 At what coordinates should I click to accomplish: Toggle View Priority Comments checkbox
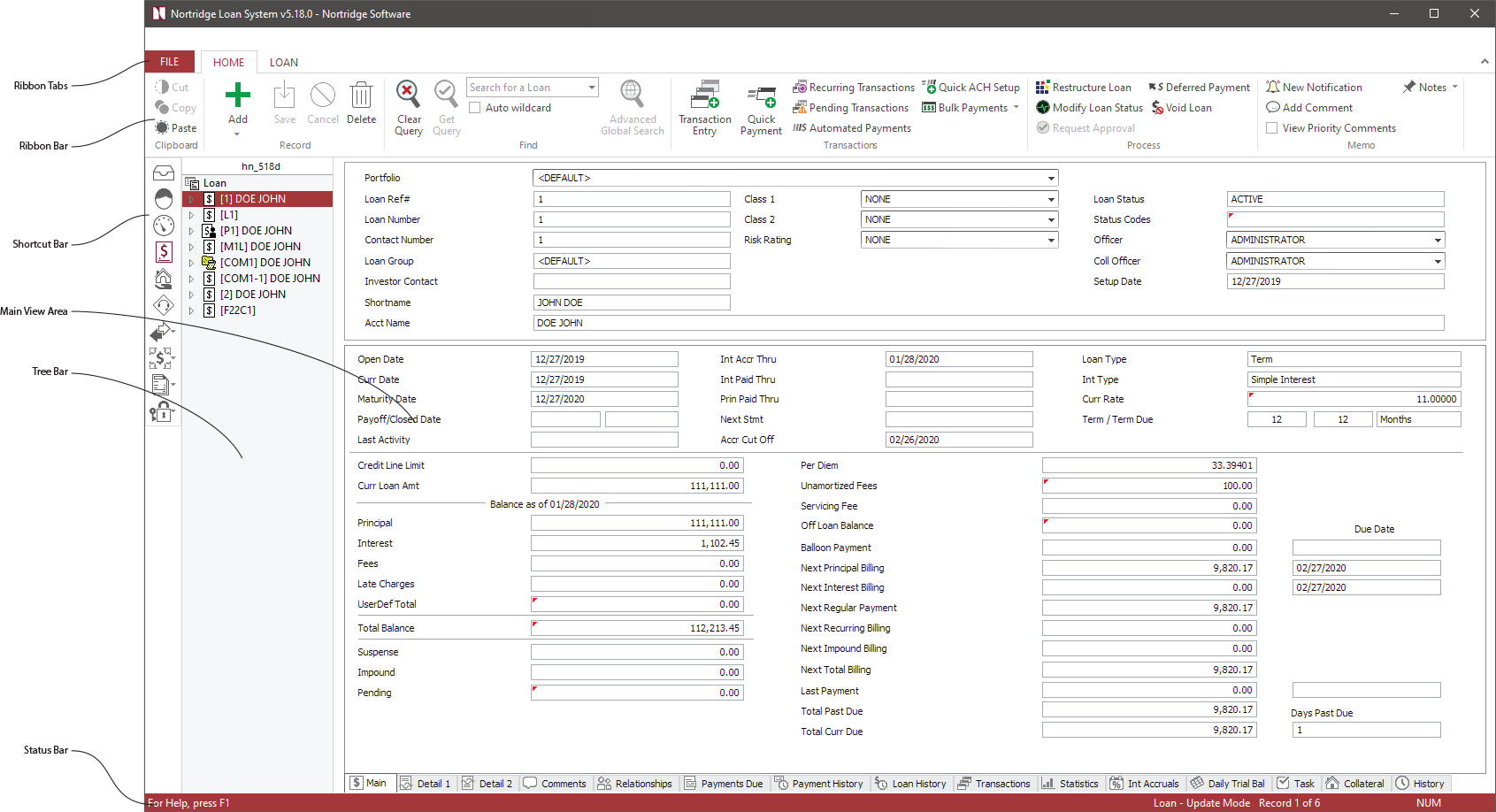pos(1272,128)
